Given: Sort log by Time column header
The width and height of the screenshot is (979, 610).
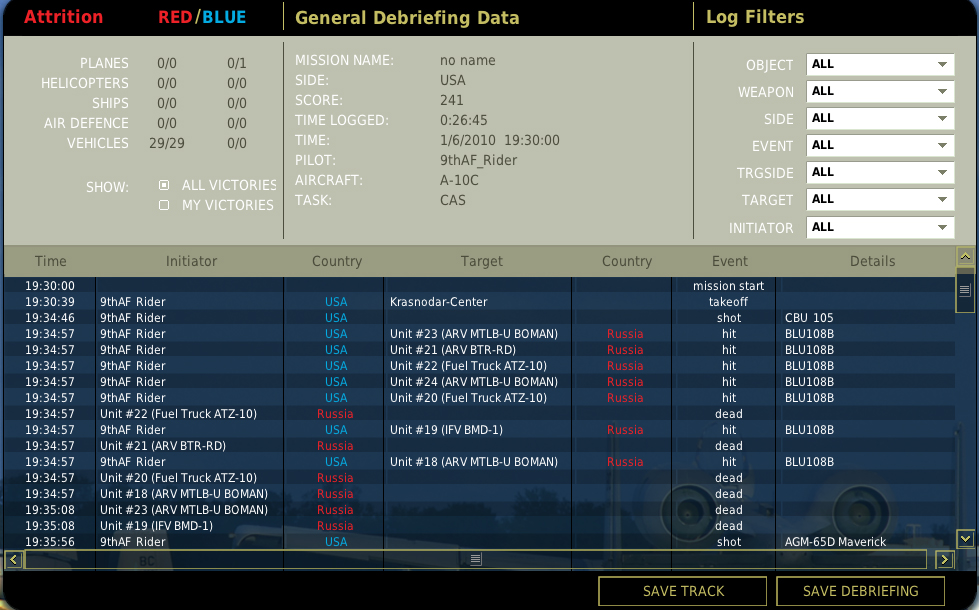Looking at the screenshot, I should (x=51, y=262).
